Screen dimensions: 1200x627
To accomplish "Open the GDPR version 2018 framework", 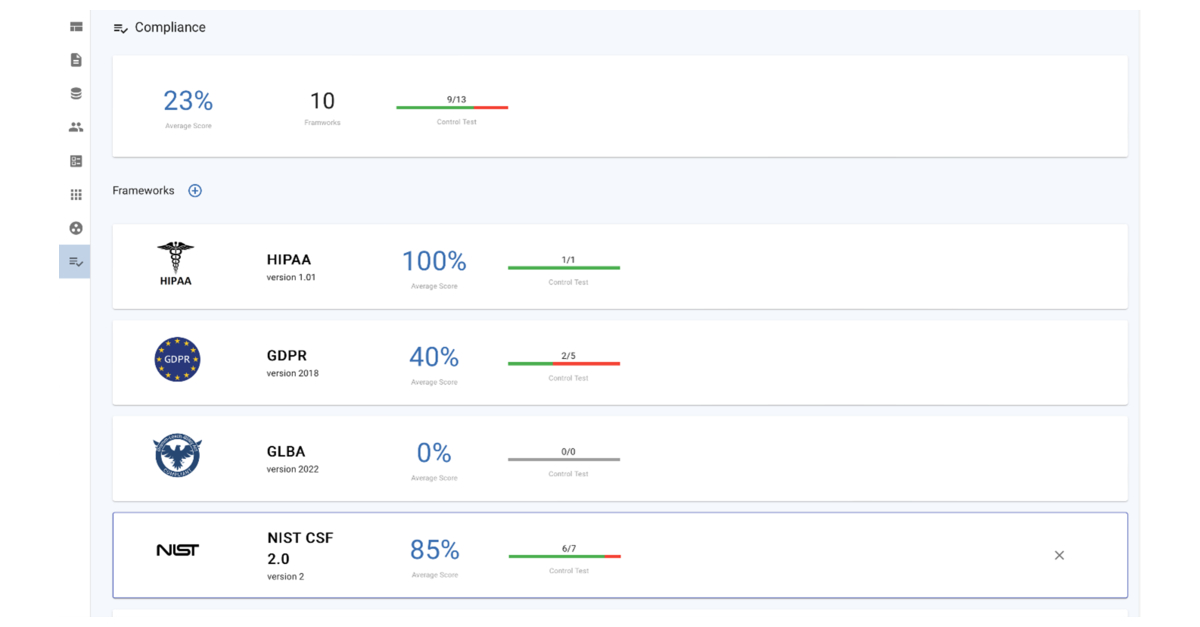I will 620,362.
